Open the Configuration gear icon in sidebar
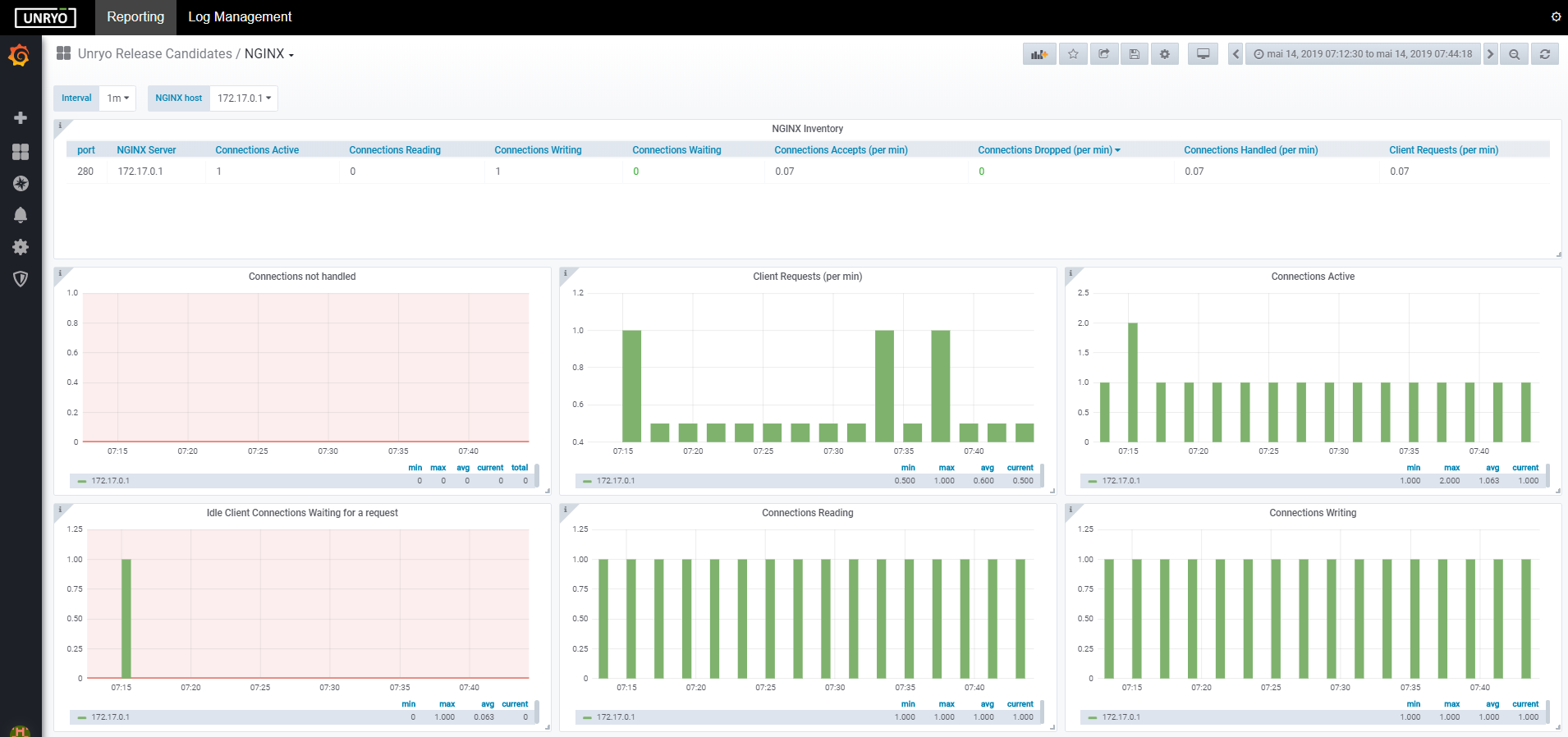The image size is (1568, 737). click(x=21, y=247)
